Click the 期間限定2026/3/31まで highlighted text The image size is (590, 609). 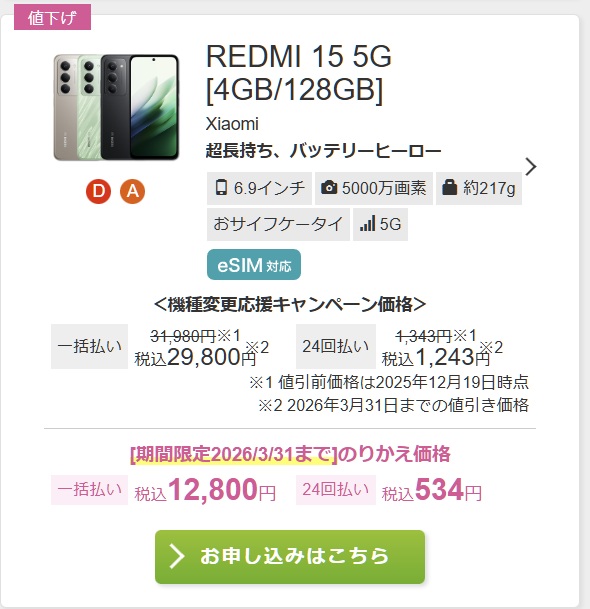click(x=234, y=454)
